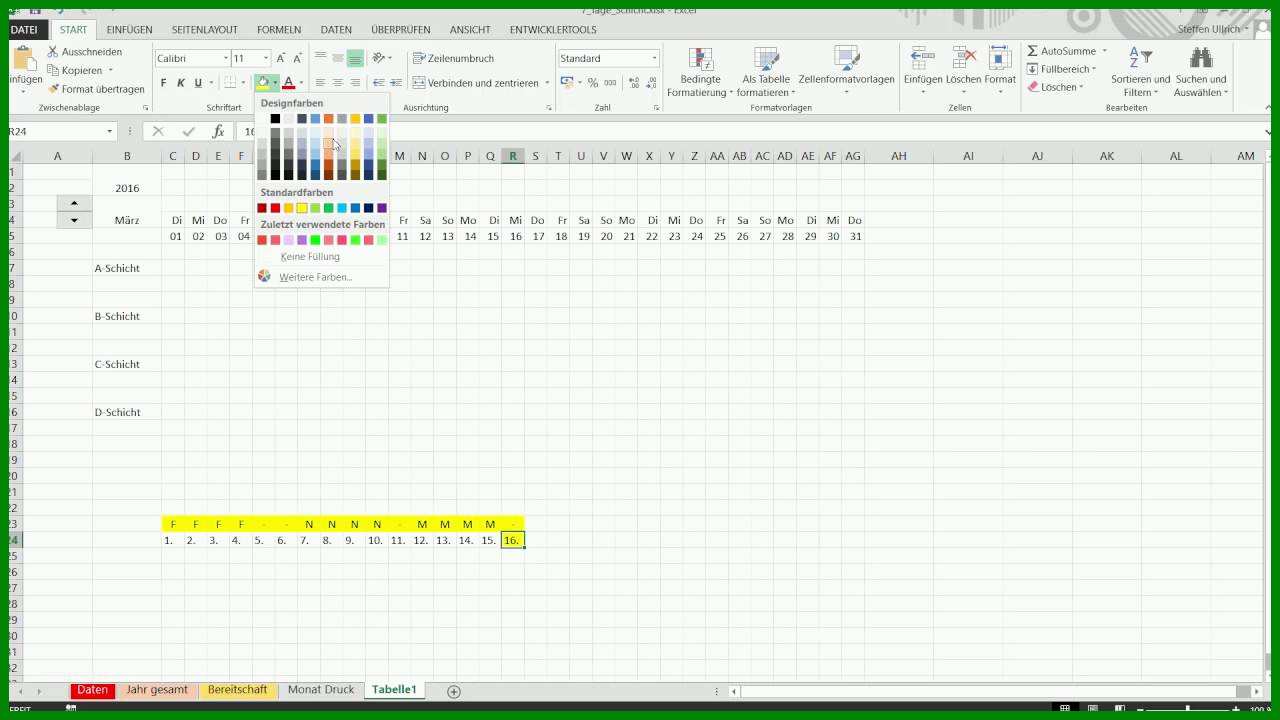
Task: Open Zellenformatvorlagen gallery
Action: [x=846, y=72]
